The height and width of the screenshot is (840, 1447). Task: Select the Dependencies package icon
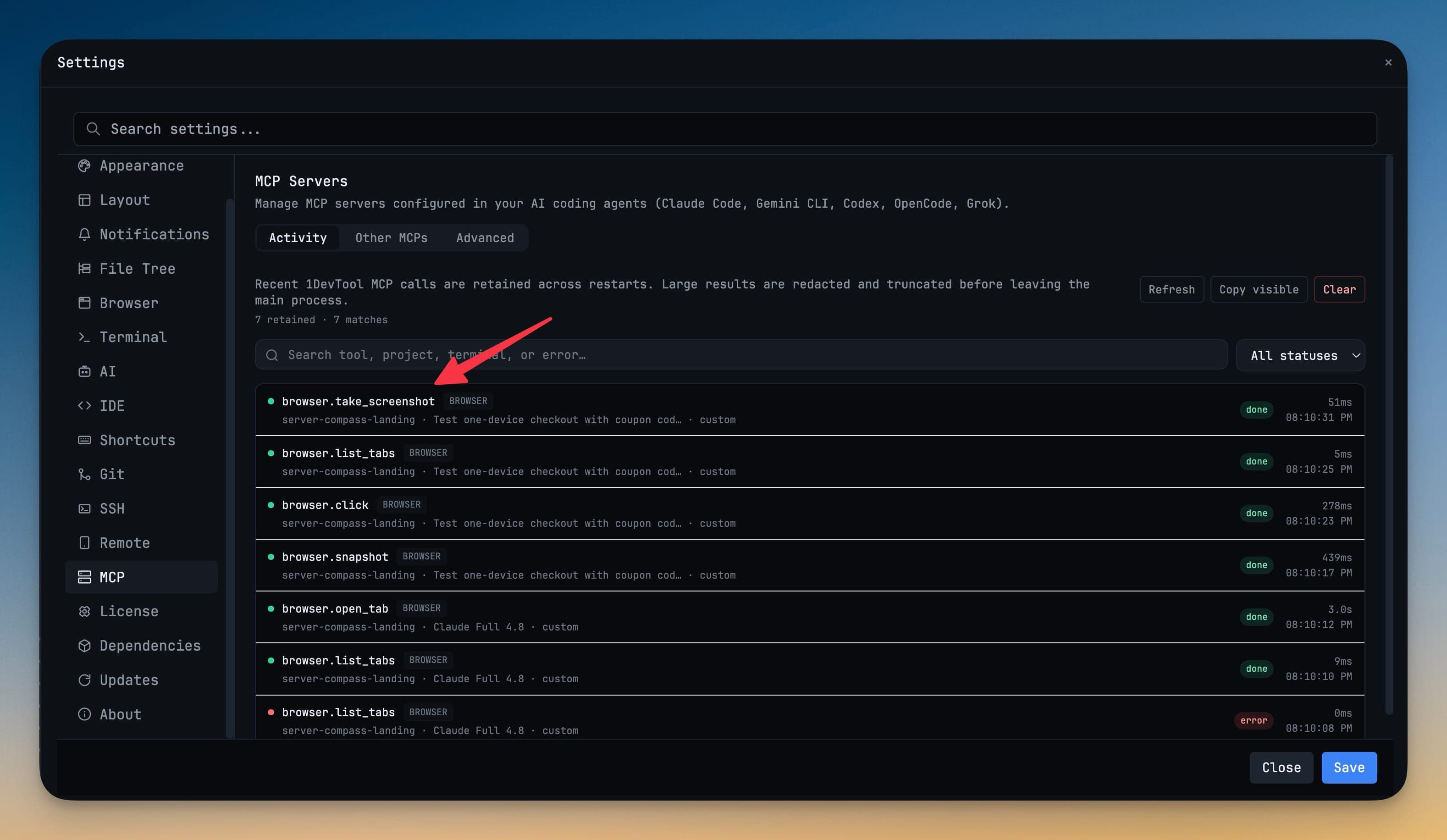pos(84,646)
